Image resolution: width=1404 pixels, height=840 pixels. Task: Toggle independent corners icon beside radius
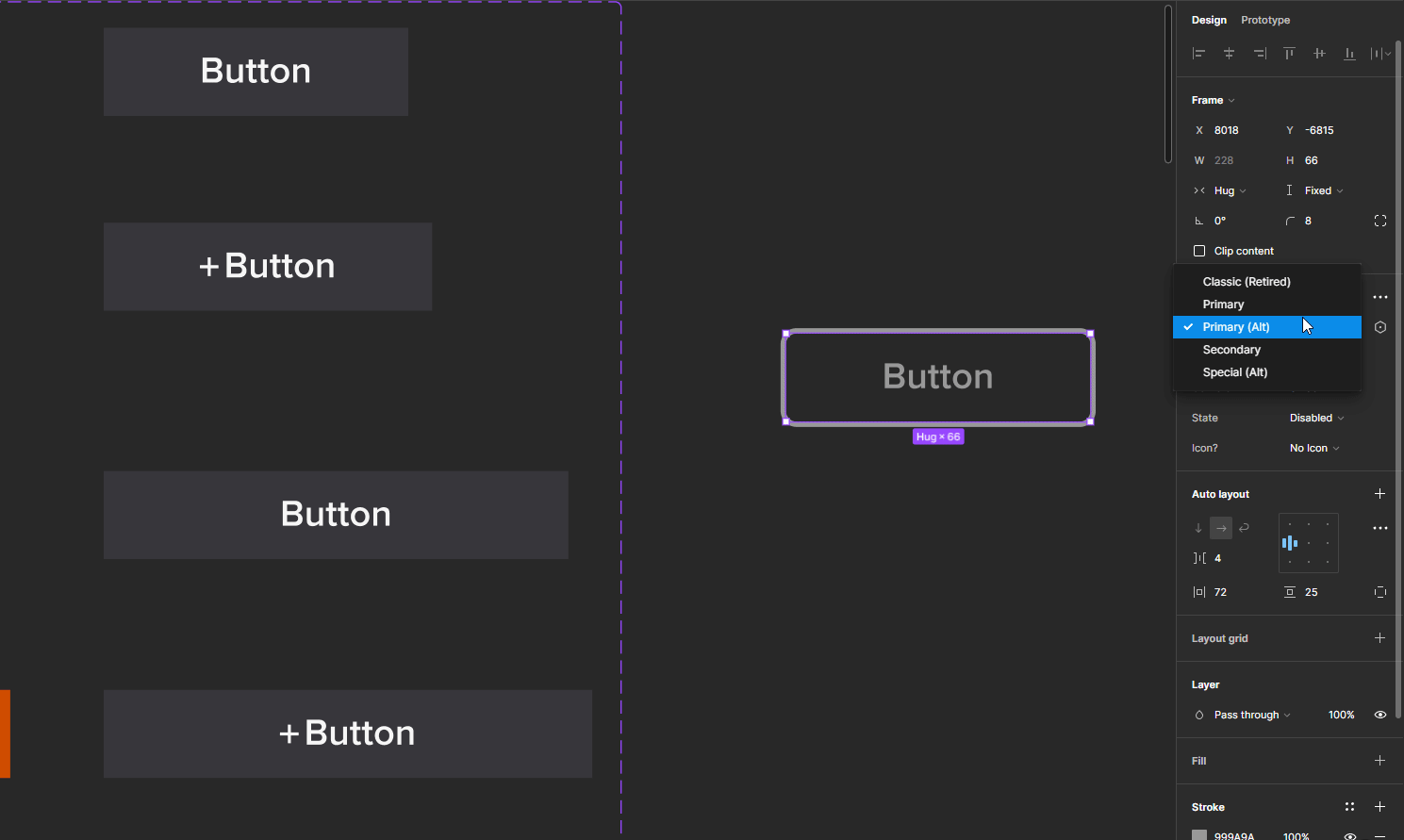click(x=1380, y=221)
